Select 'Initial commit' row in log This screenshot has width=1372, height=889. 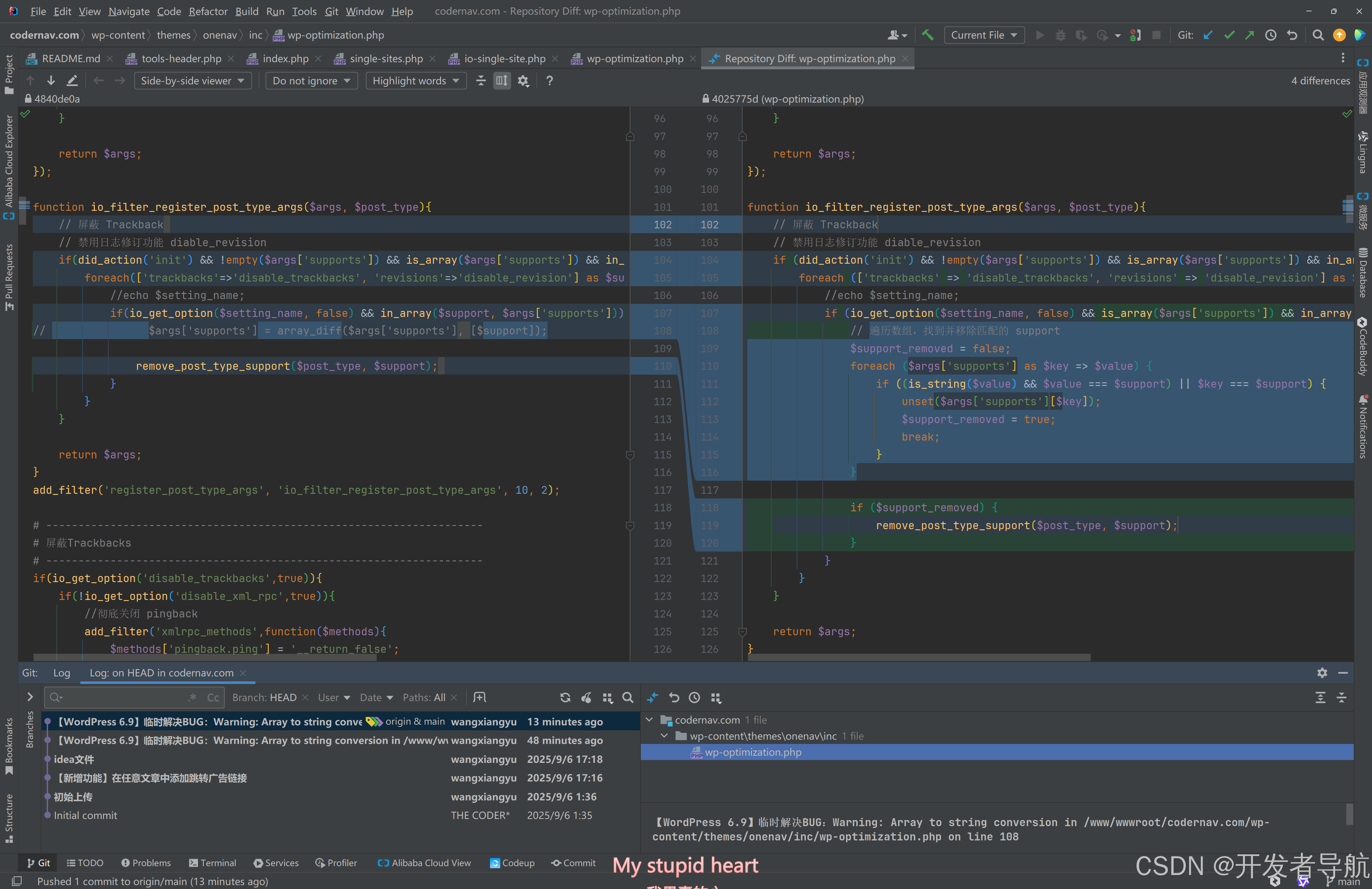click(340, 816)
